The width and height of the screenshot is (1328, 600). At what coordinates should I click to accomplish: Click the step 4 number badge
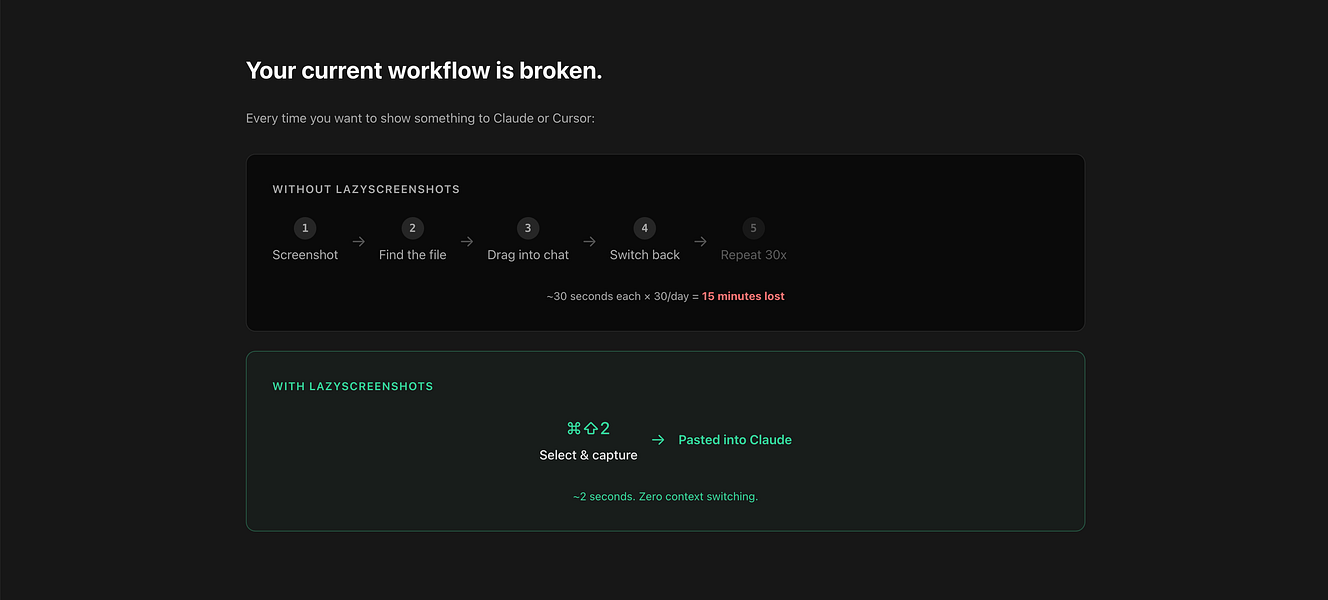point(644,228)
